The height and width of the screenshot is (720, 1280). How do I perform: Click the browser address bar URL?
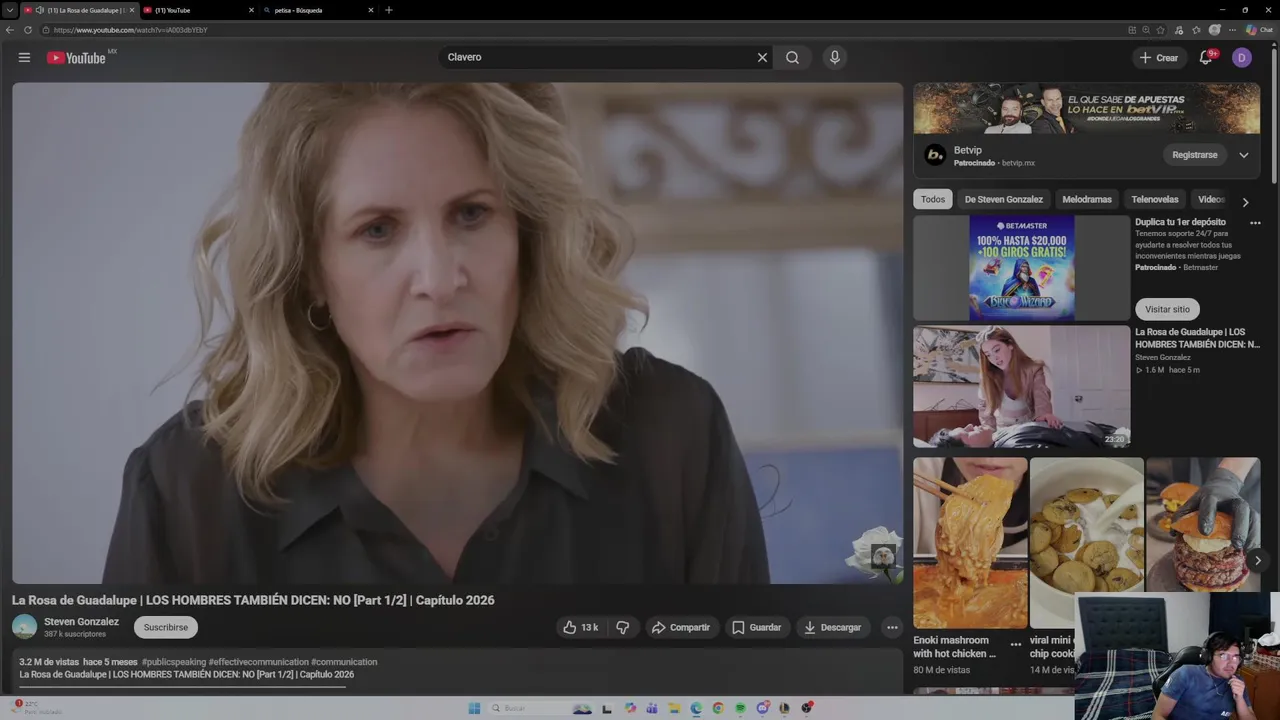130,30
